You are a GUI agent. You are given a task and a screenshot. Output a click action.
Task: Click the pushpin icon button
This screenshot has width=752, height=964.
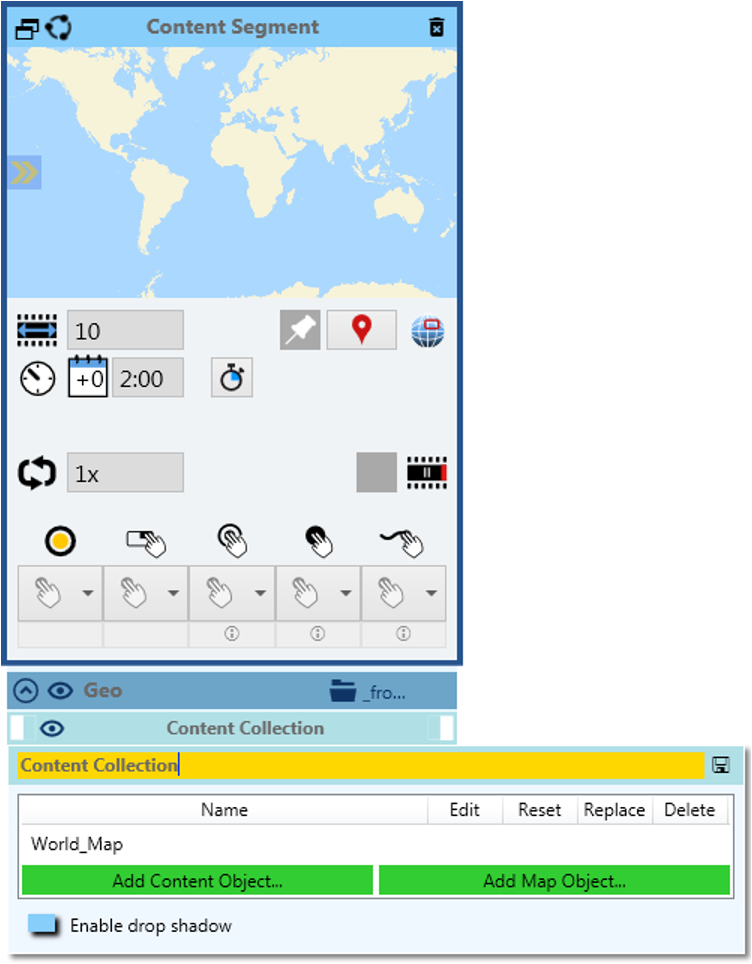point(300,330)
